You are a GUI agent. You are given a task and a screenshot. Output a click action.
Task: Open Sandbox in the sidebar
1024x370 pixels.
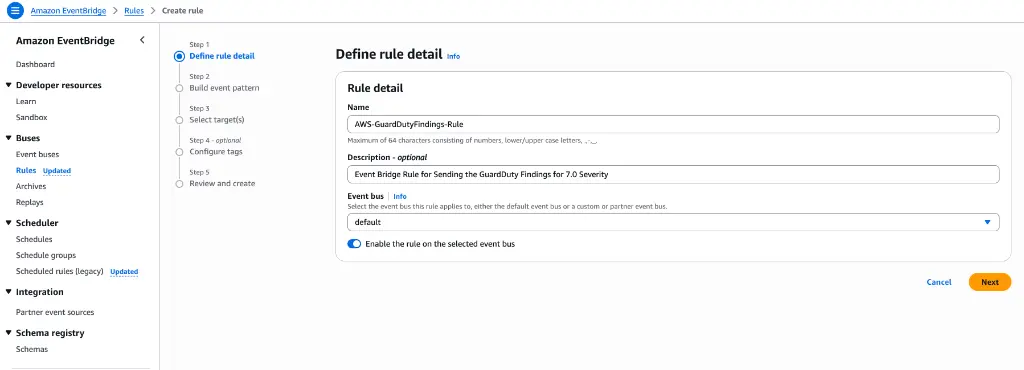coord(31,117)
